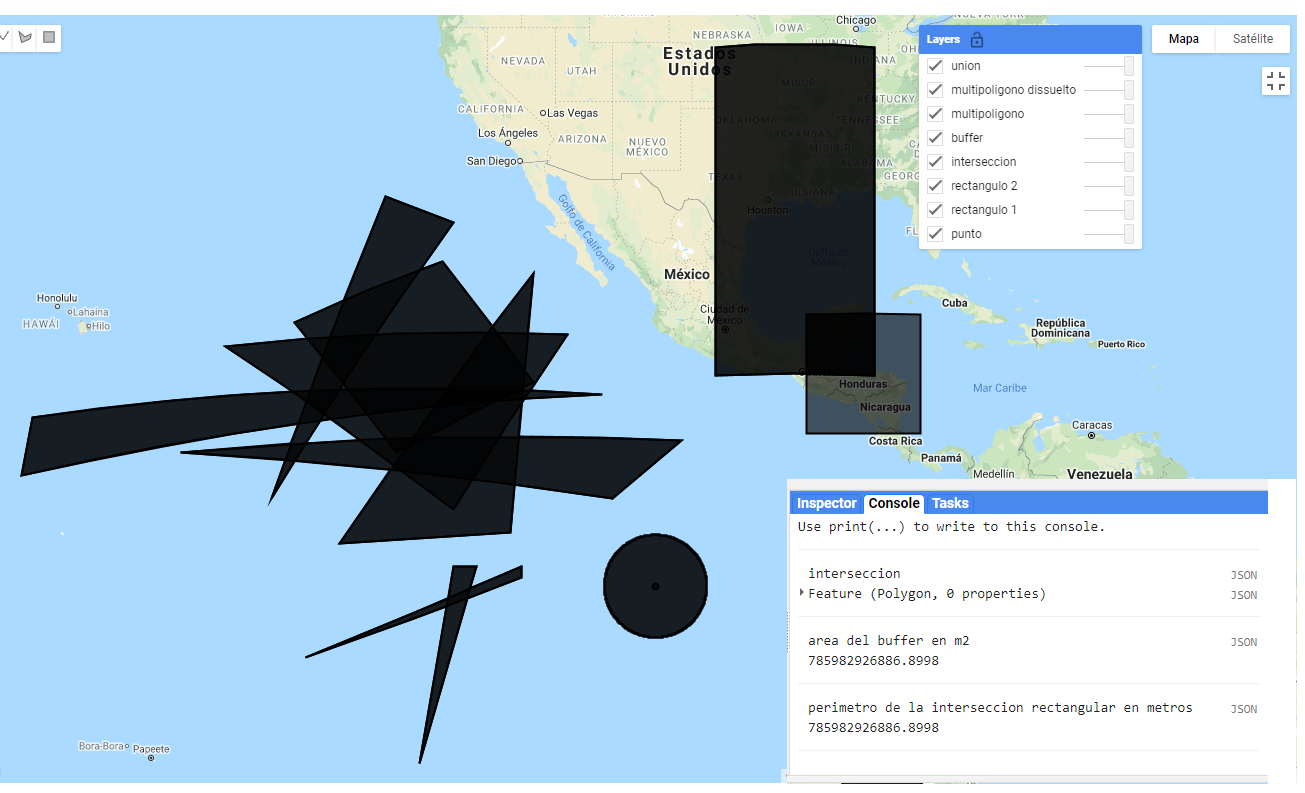The image size is (1305, 793).
Task: Click the Mar Caribe label
Action: [1000, 388]
